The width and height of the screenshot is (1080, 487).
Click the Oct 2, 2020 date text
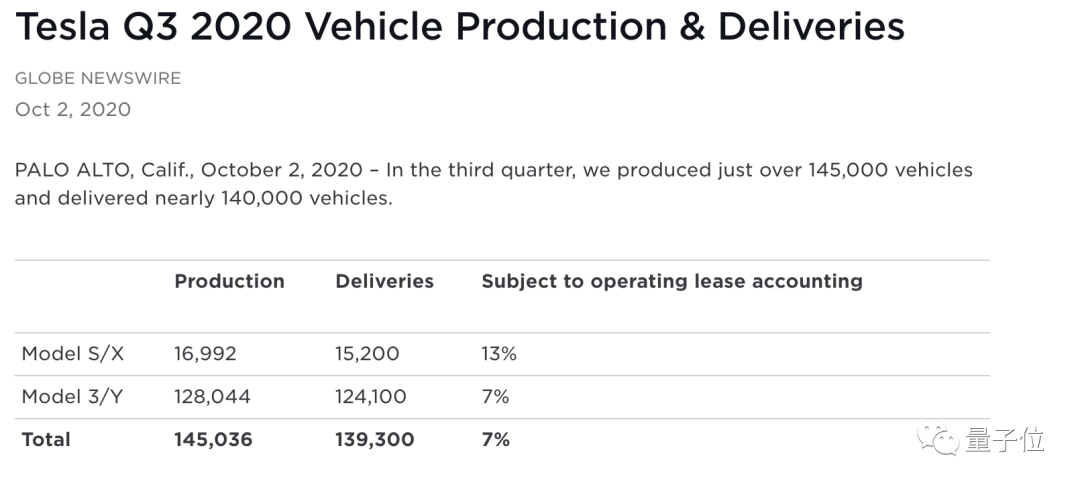[x=73, y=110]
